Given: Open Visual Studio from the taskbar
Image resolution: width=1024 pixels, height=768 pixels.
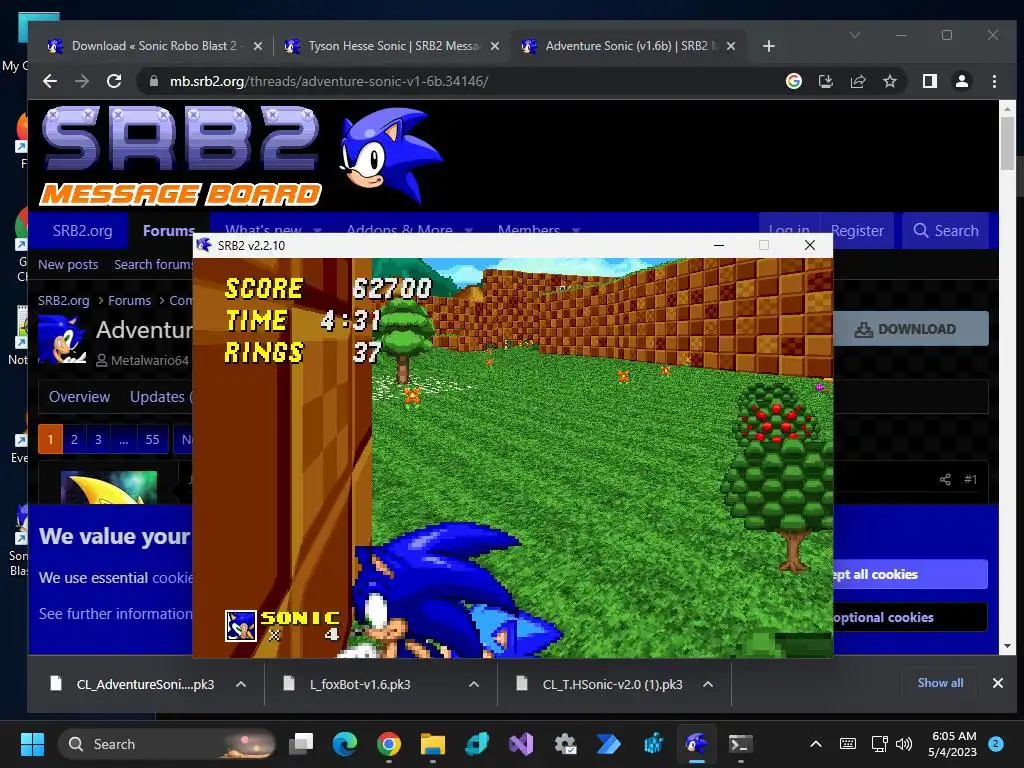Looking at the screenshot, I should point(521,744).
